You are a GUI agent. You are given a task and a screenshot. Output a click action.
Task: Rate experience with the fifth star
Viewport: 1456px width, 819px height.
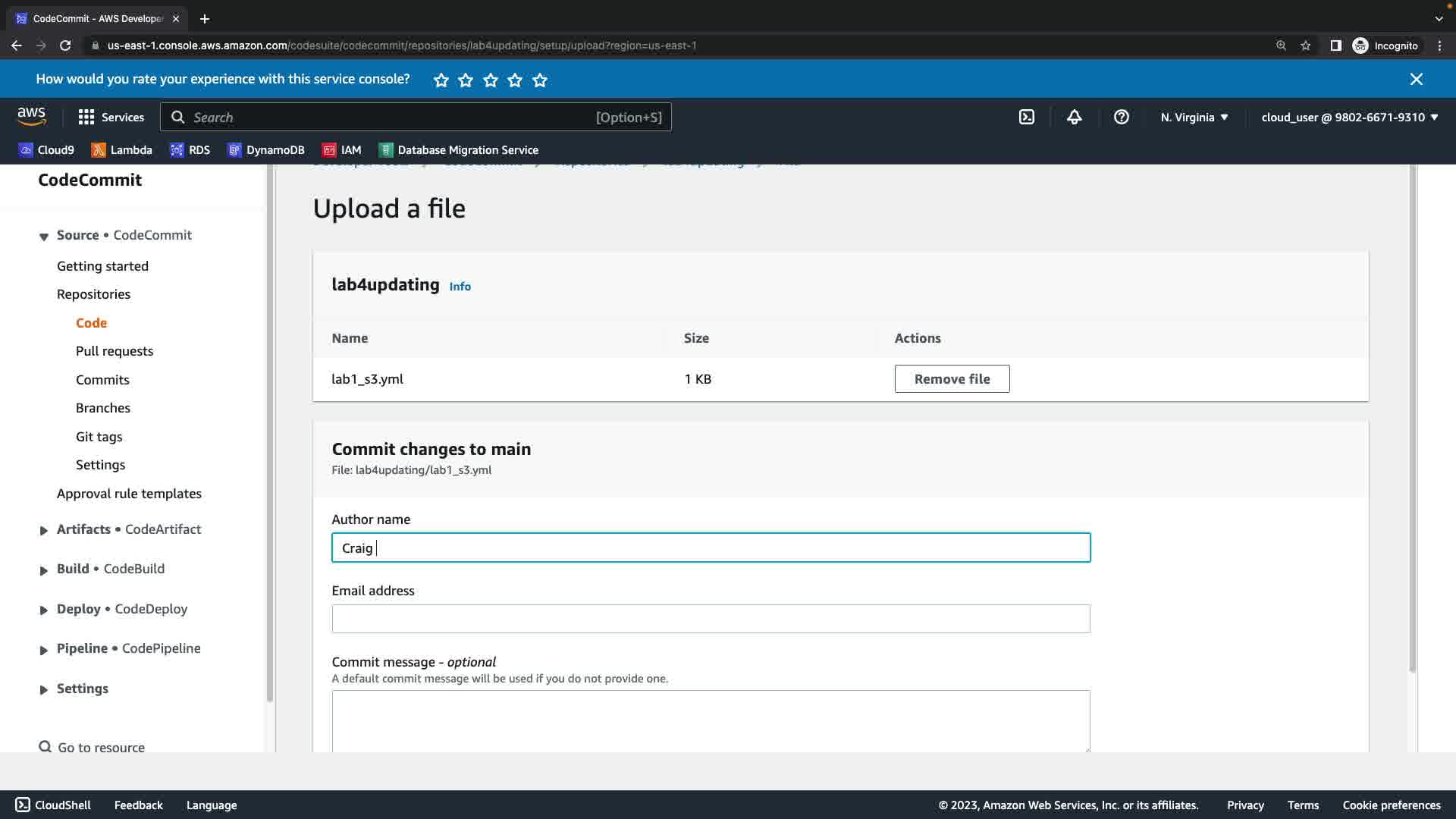click(540, 80)
